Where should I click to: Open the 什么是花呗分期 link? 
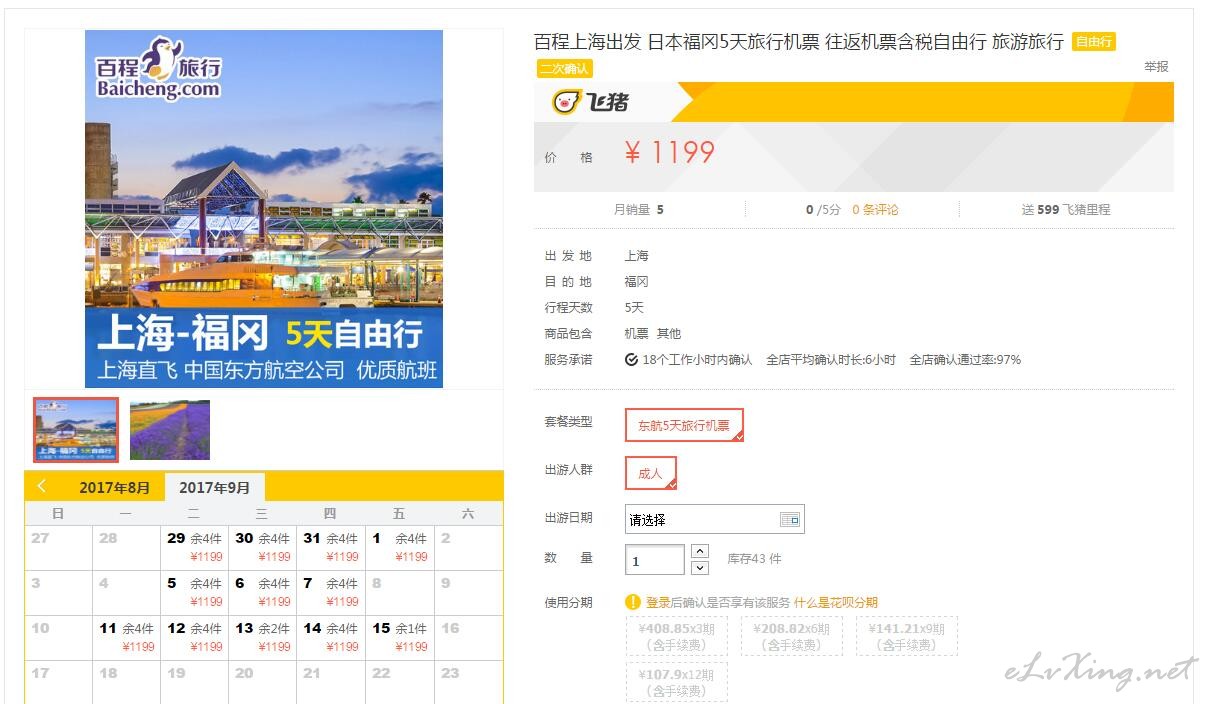coord(835,602)
